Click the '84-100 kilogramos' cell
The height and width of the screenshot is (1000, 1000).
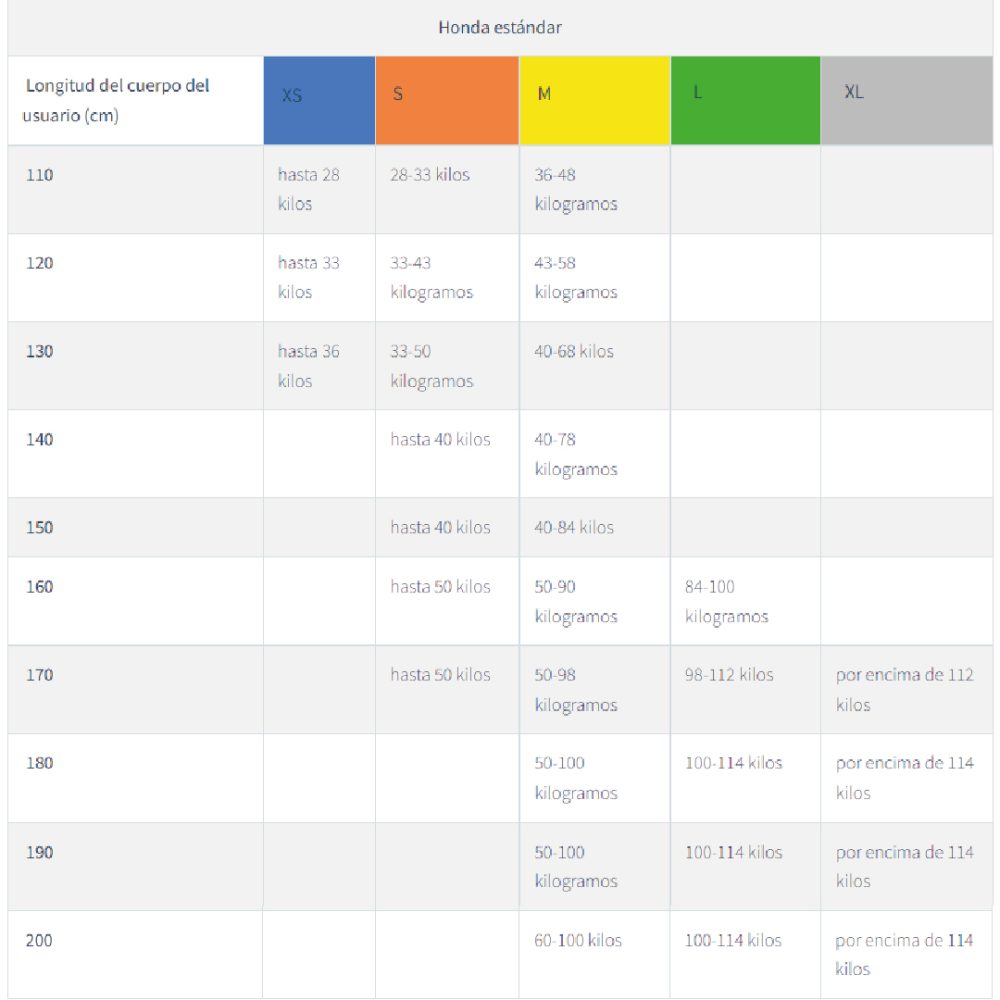coord(727,601)
